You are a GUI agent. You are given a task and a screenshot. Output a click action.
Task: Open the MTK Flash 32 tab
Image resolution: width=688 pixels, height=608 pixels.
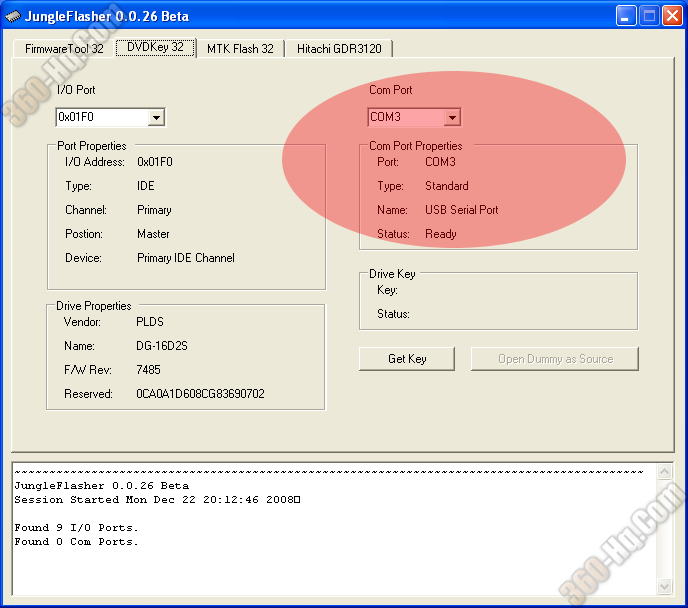(240, 49)
